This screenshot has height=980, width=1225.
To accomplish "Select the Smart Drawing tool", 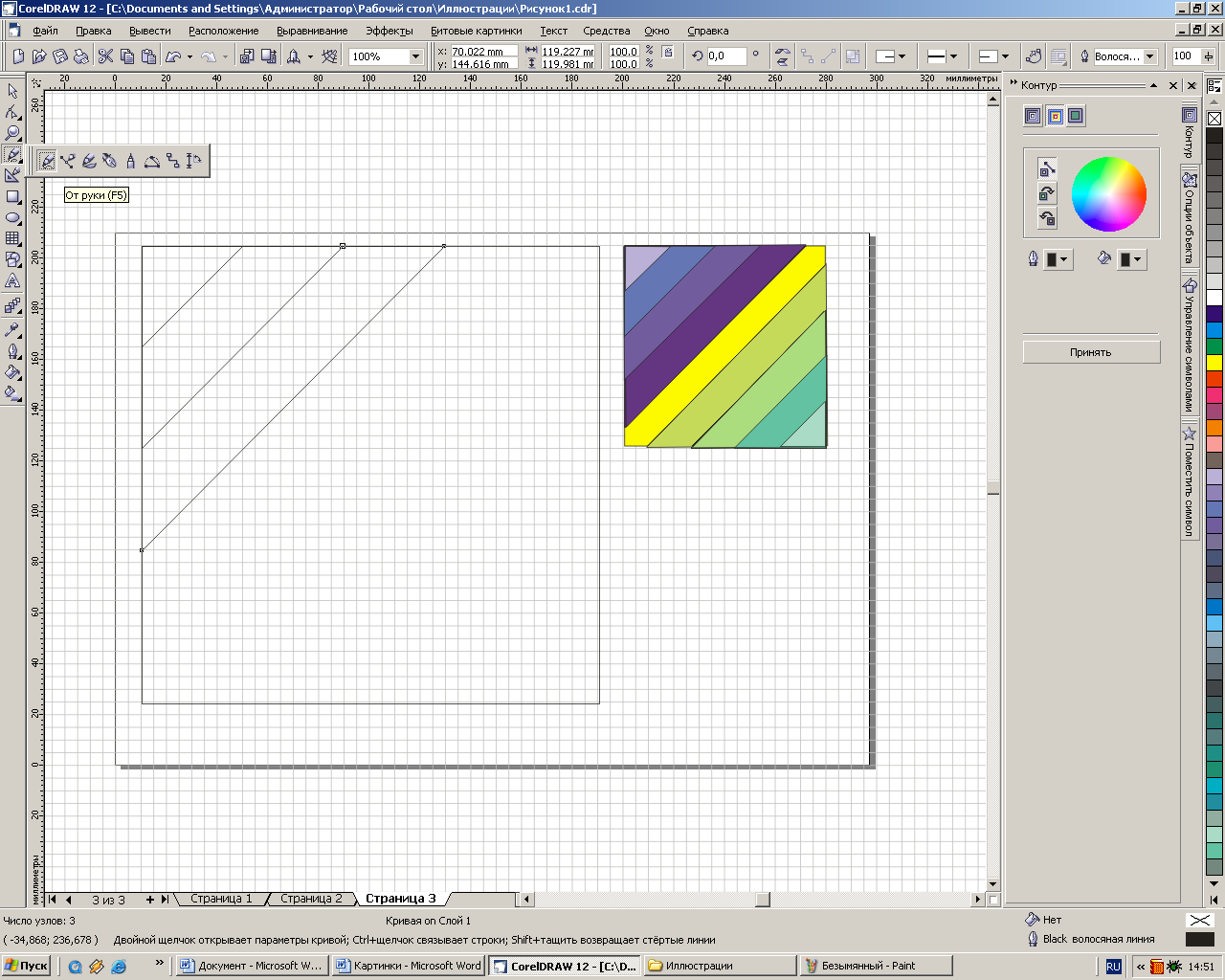I will point(12,175).
